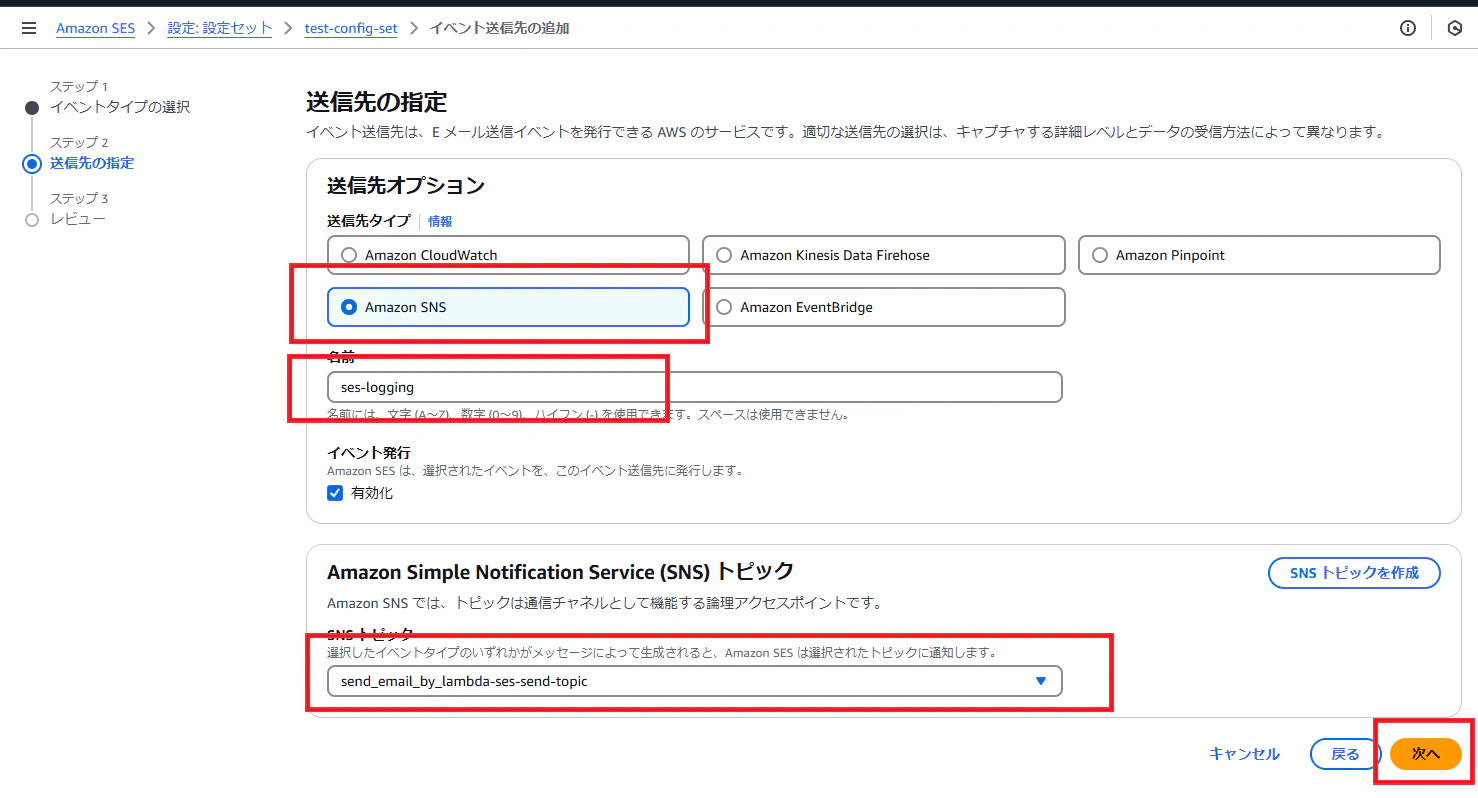Click the キャンセル button

1244,754
